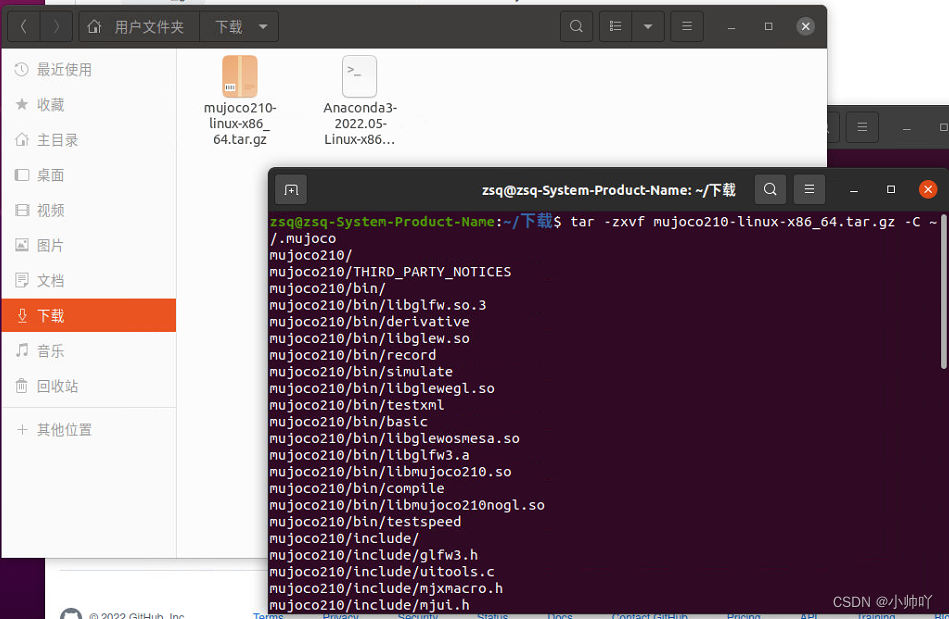This screenshot has height=619, width=949.
Task: Expand view options dropdown in file manager
Action: point(648,27)
